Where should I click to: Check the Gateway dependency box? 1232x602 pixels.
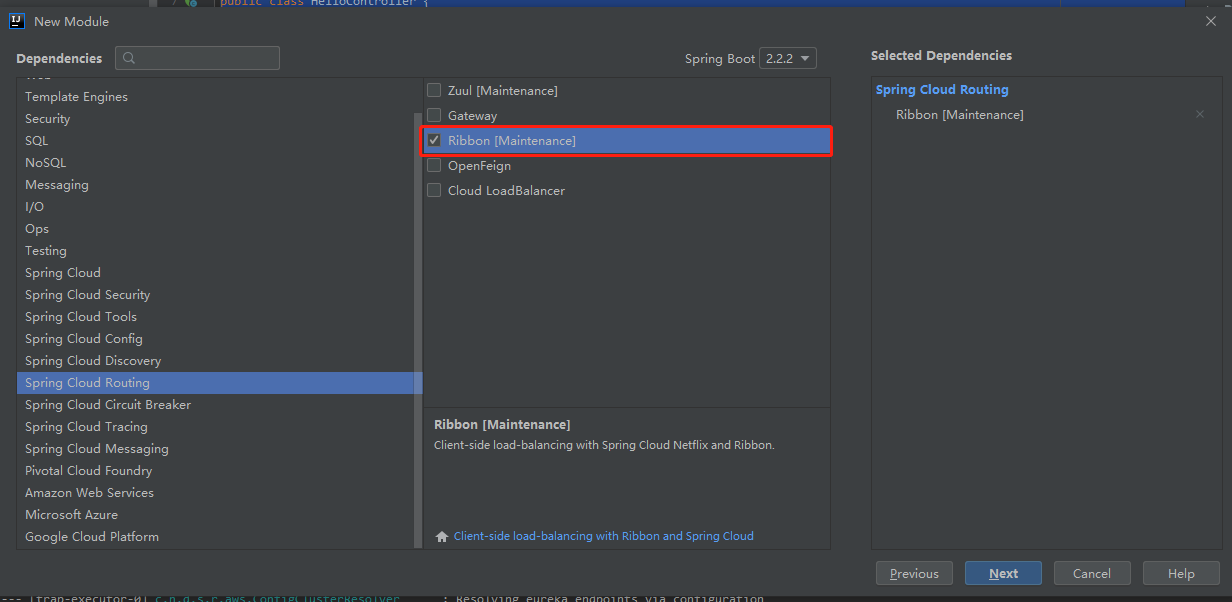pos(434,116)
